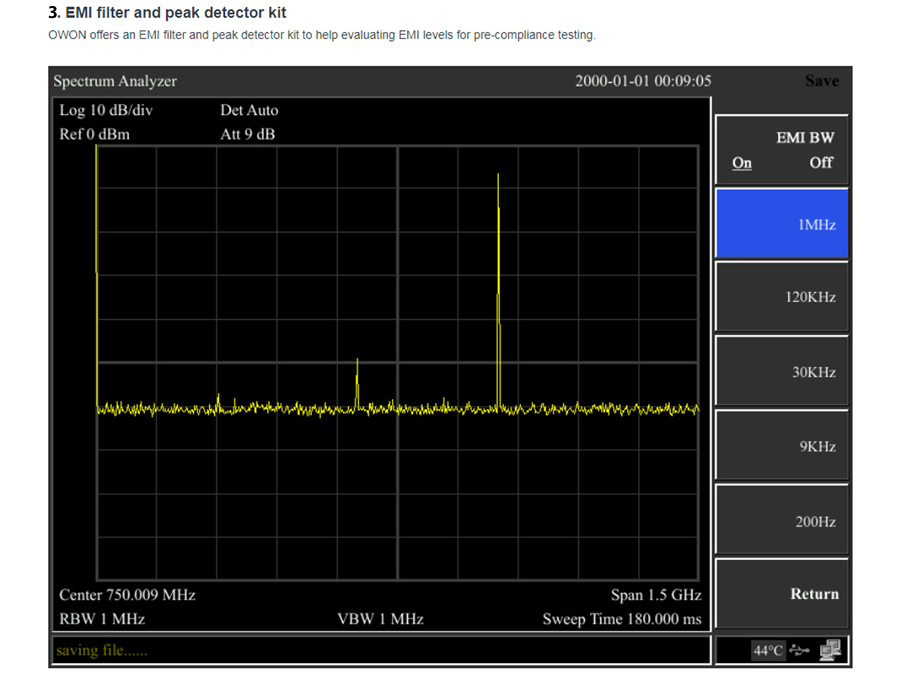
Task: Turn EMI BW On
Action: tap(741, 162)
